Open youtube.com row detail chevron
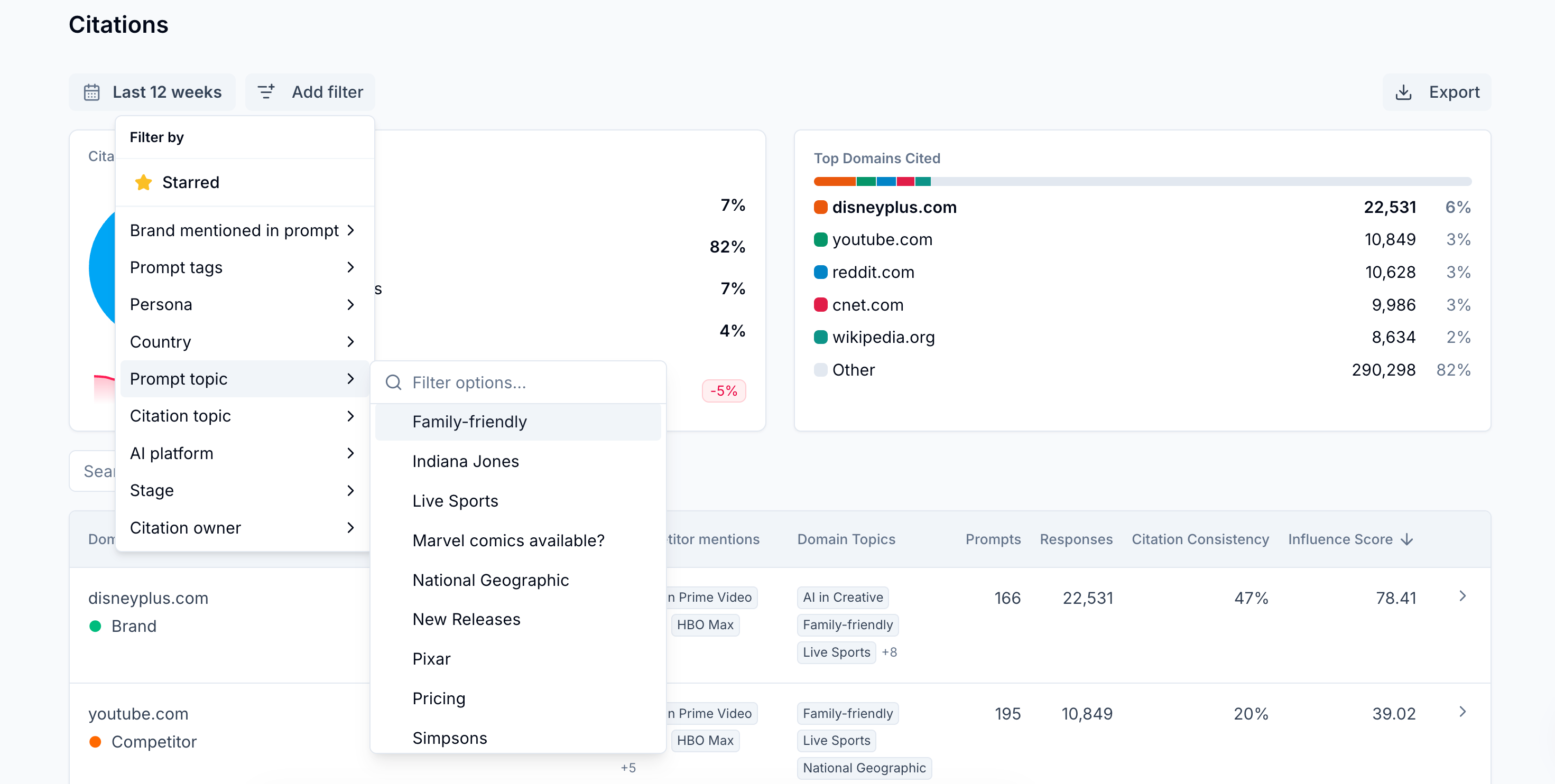The height and width of the screenshot is (784, 1555). point(1462,712)
